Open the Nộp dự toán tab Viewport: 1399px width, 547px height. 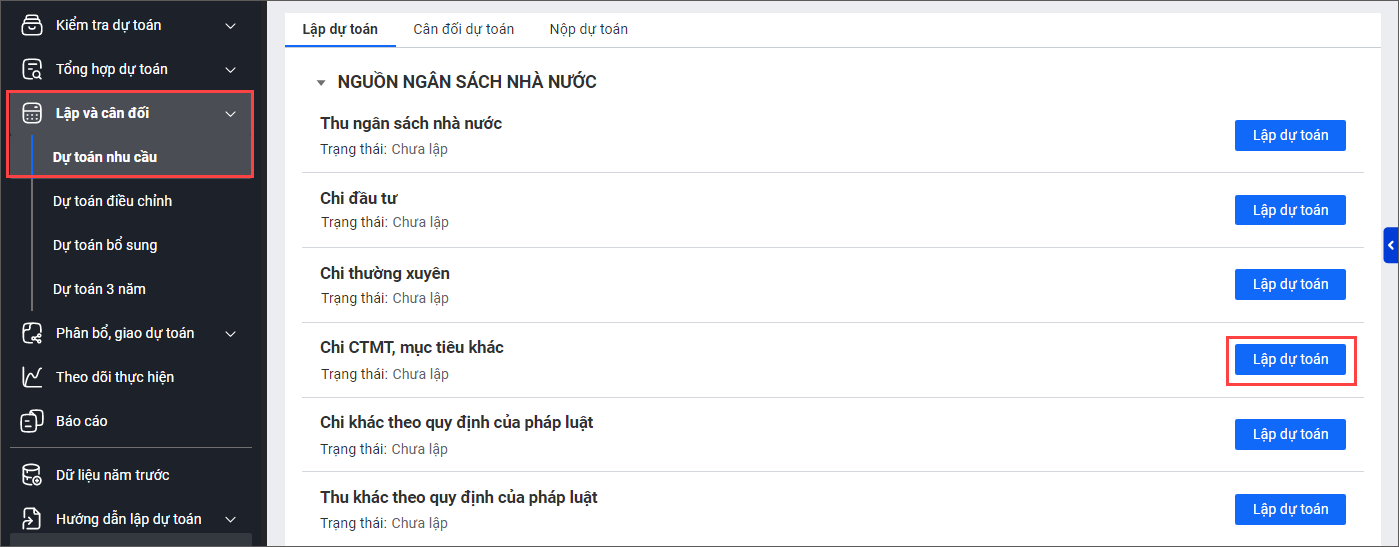(588, 29)
